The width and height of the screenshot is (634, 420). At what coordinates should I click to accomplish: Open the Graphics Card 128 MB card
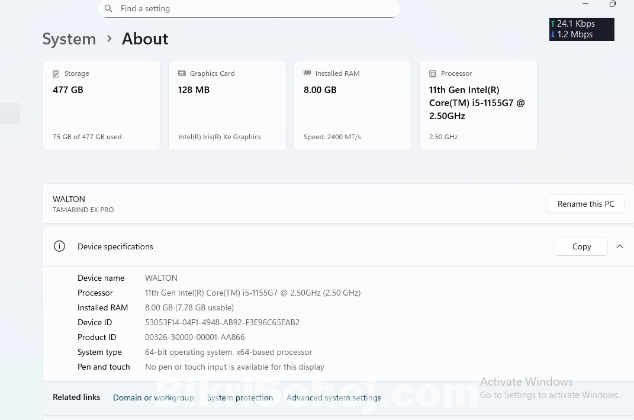(227, 106)
